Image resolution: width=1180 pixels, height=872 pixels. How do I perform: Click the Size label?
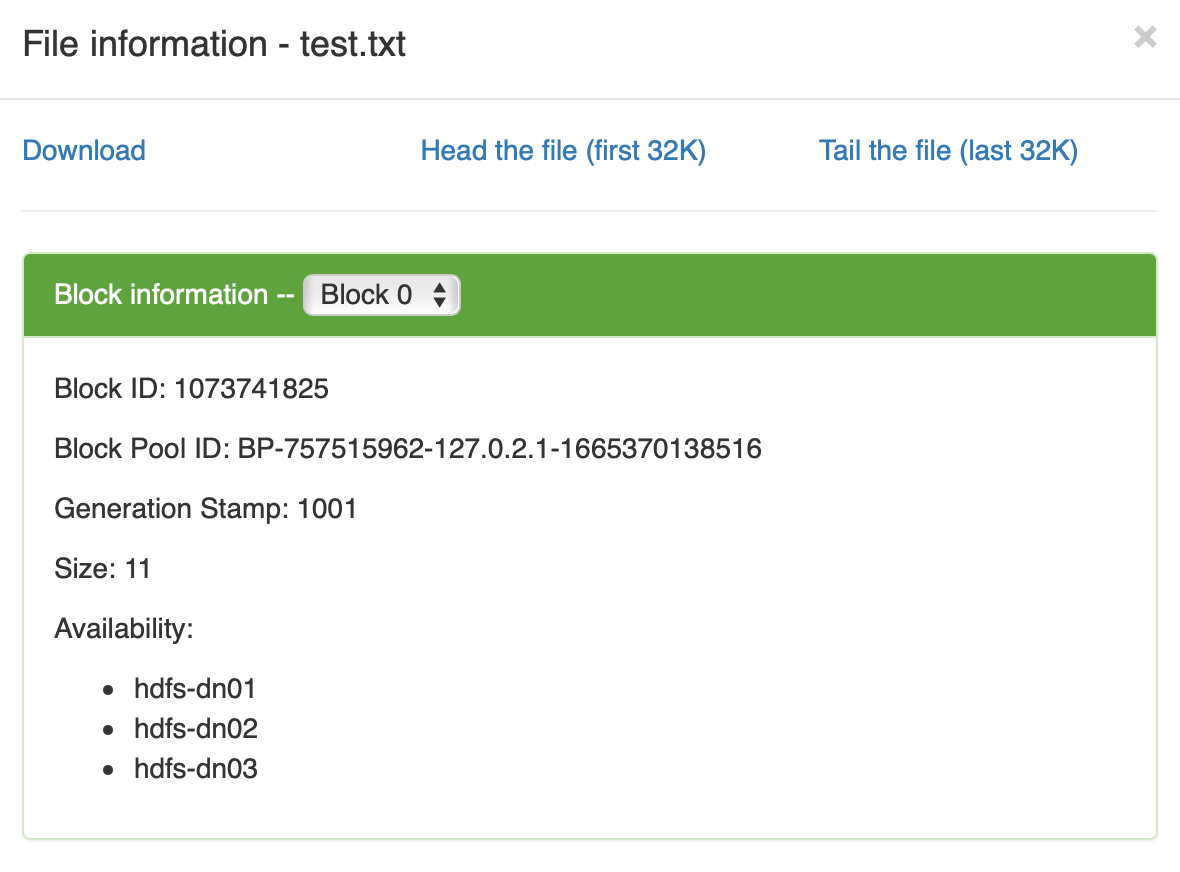point(84,569)
